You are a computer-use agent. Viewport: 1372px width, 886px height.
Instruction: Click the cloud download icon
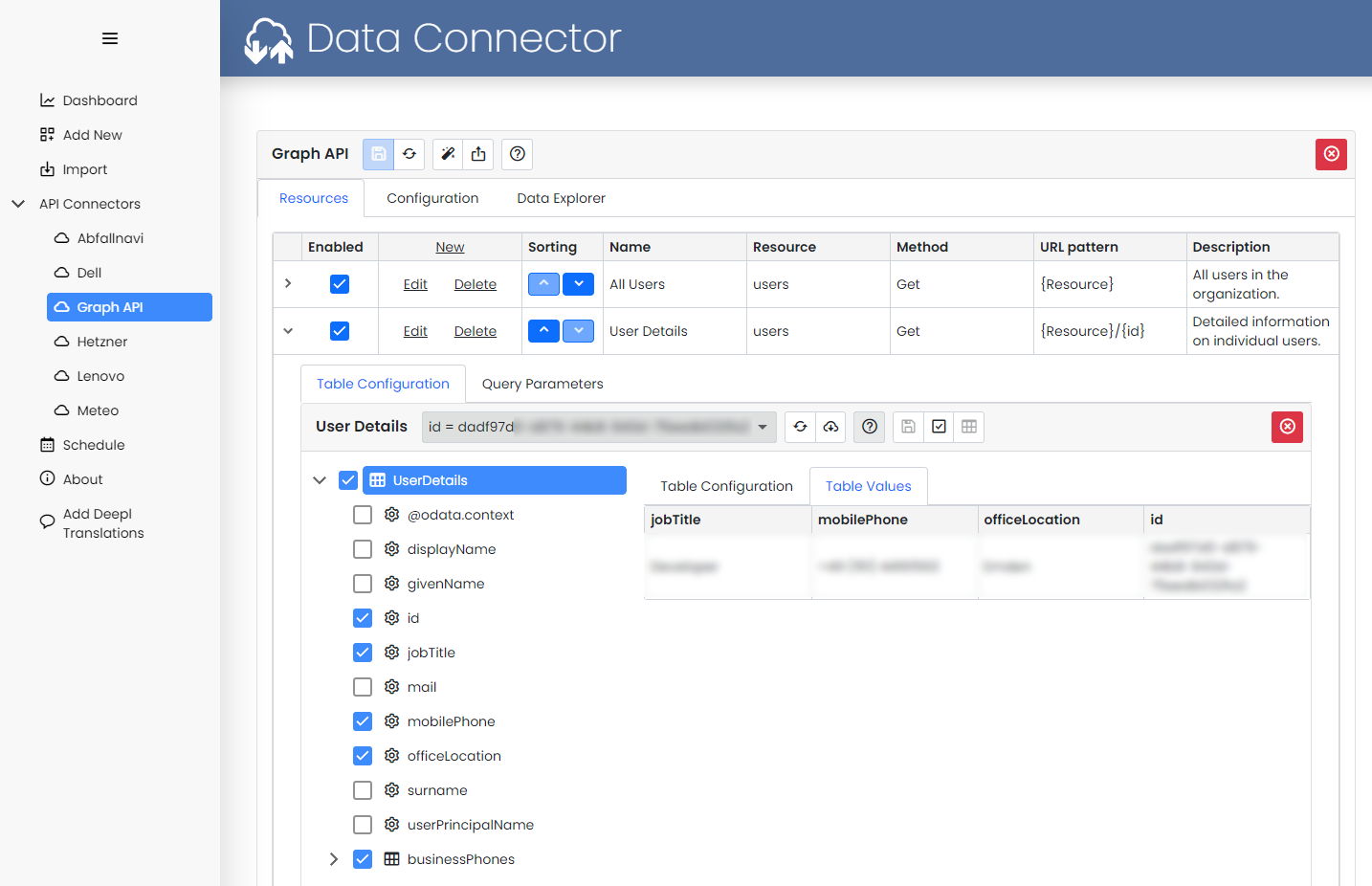(x=830, y=427)
